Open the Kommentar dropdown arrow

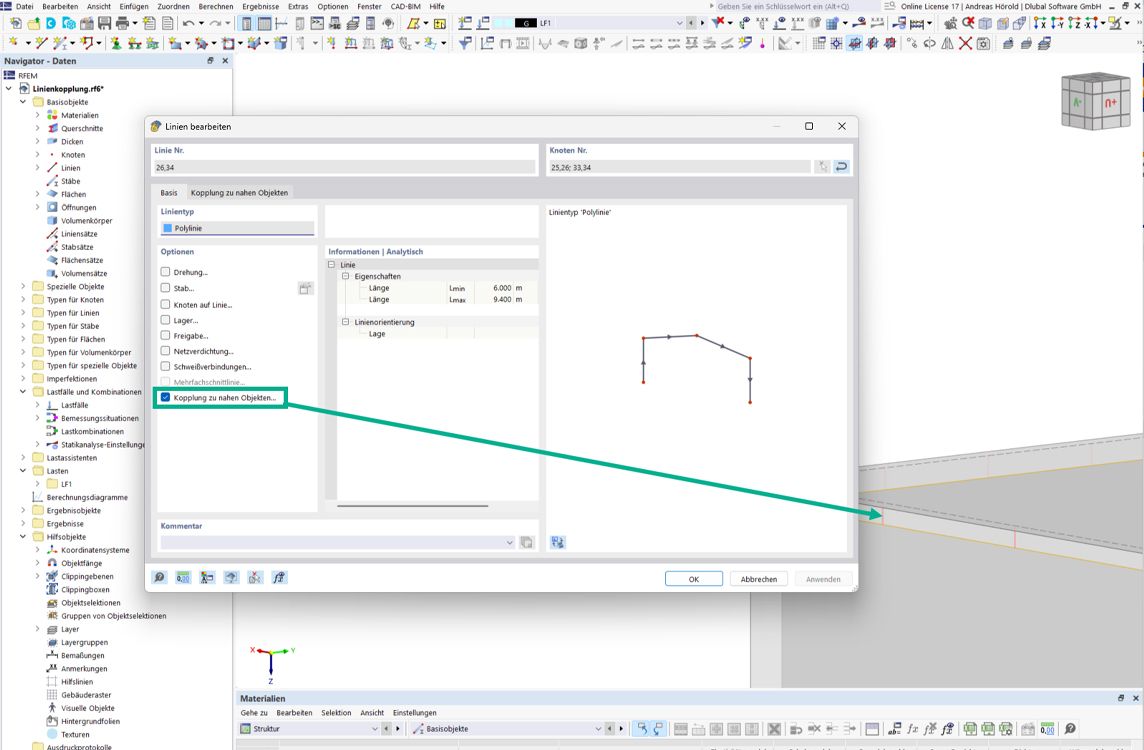509,542
